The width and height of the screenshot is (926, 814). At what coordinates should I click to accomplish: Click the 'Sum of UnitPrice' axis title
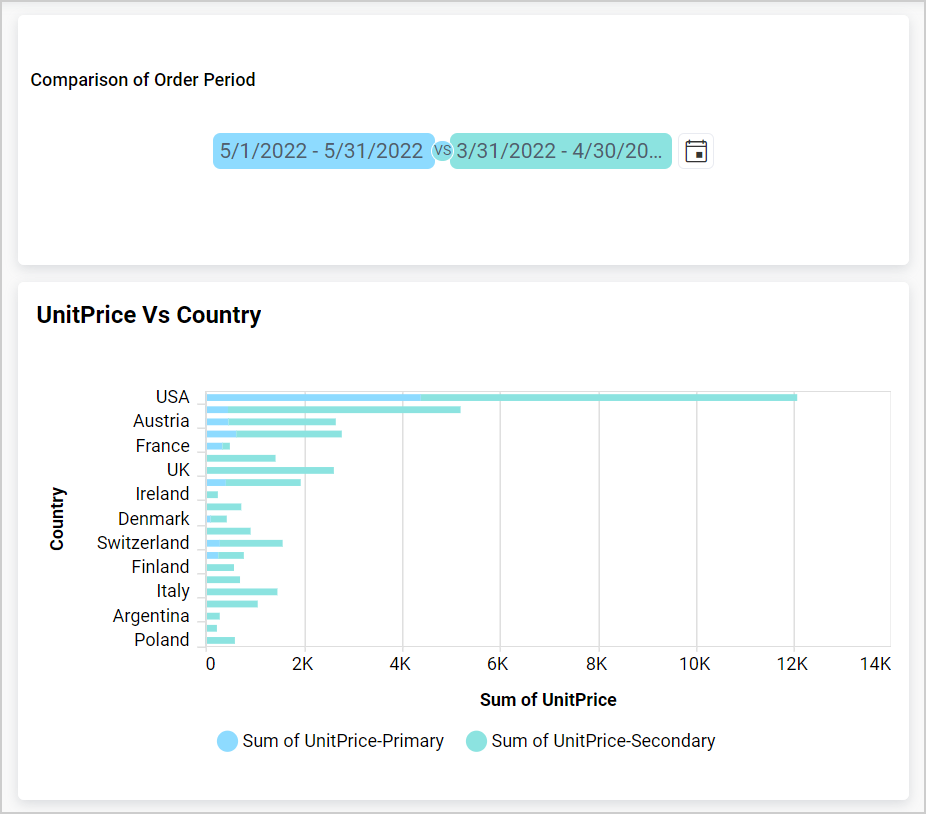point(547,699)
